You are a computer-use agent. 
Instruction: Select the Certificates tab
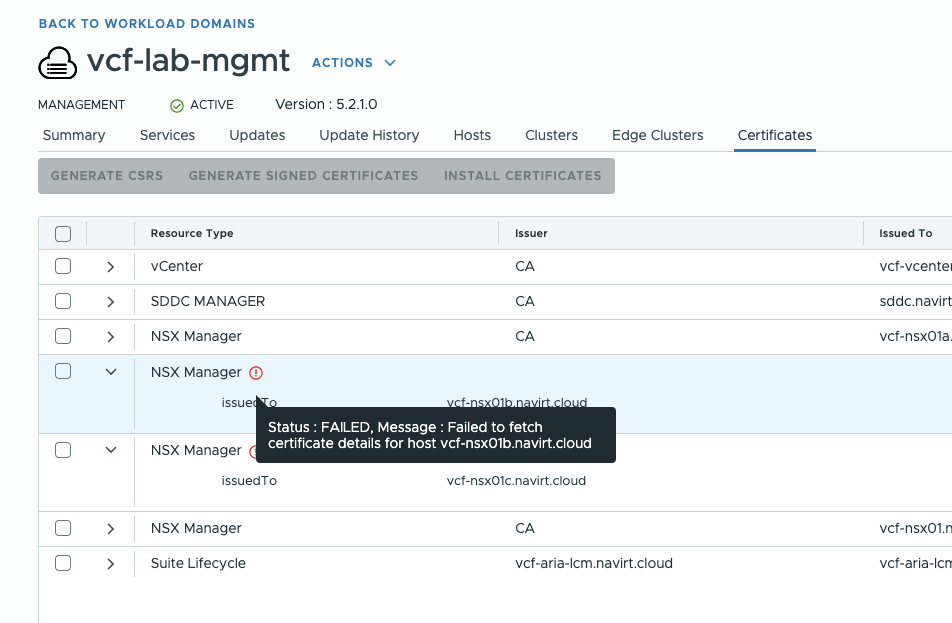(775, 135)
